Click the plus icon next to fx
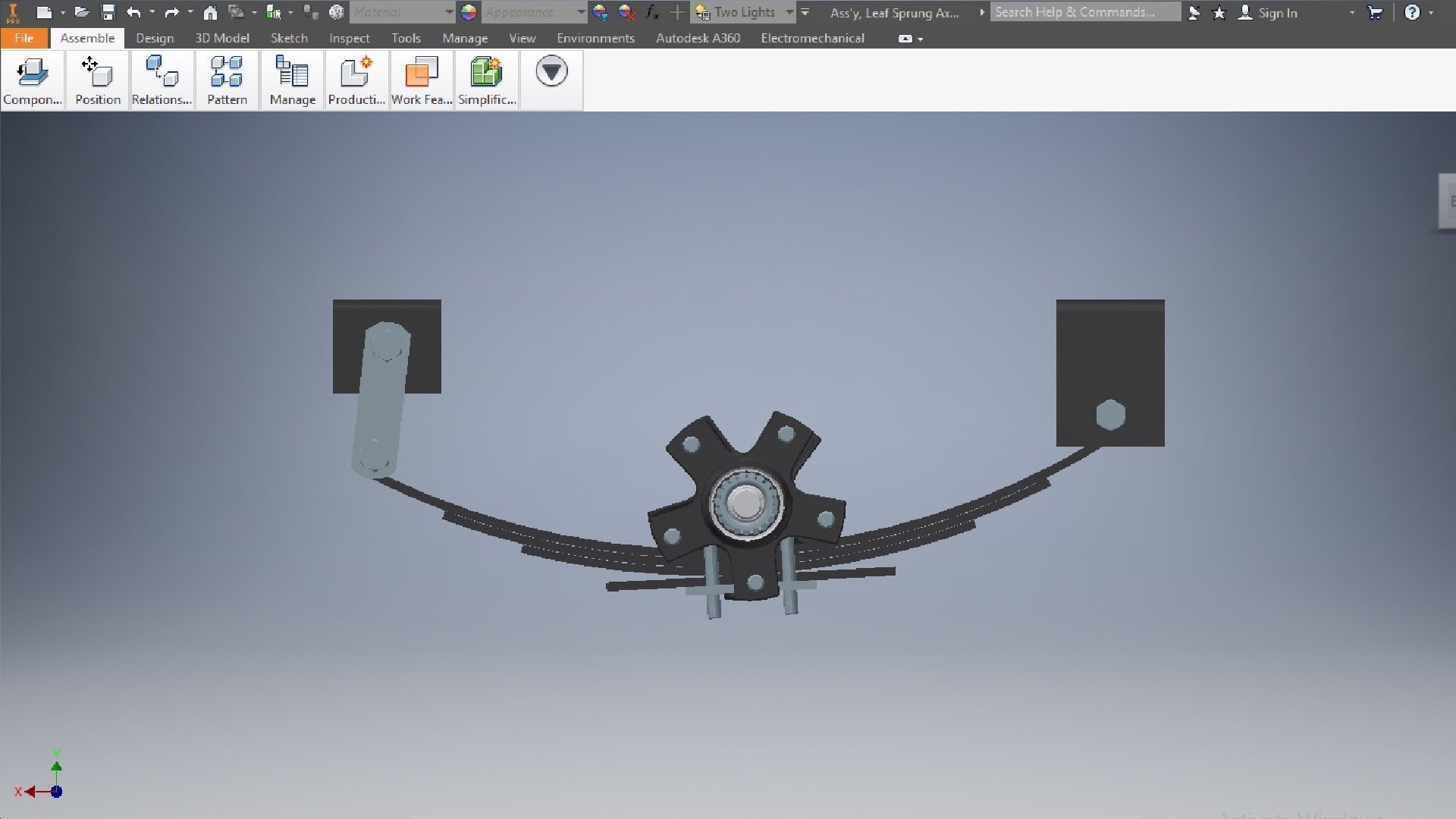Screen dimensions: 1456x819 677,12
